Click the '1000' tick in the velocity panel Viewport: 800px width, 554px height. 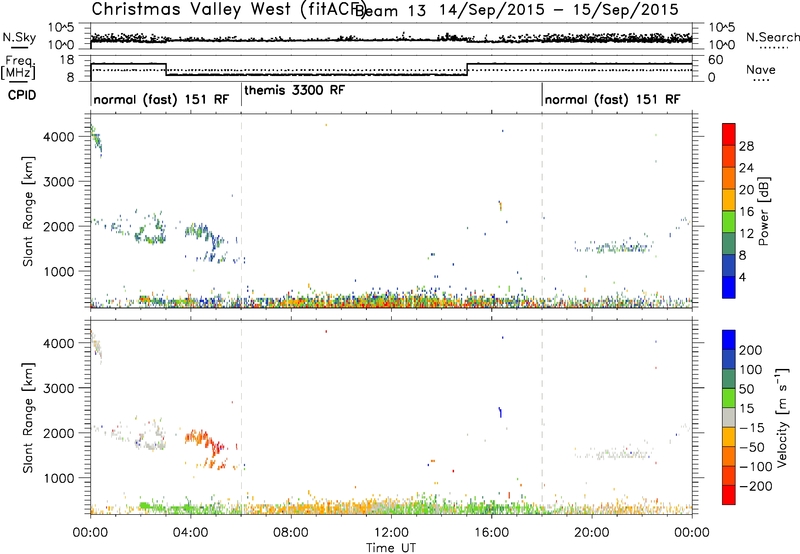(59, 478)
